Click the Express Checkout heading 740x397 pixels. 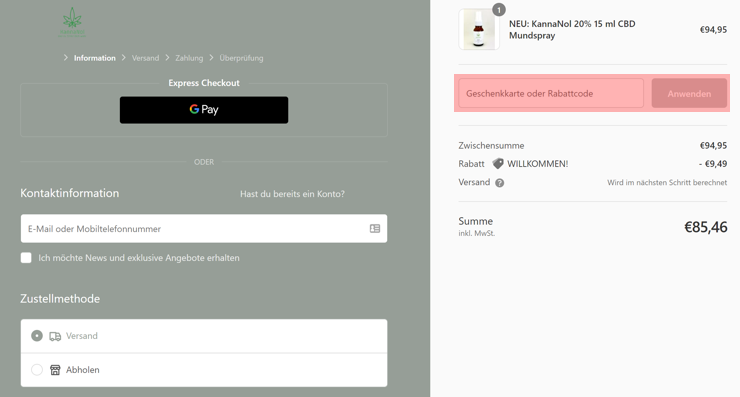pyautogui.click(x=204, y=83)
